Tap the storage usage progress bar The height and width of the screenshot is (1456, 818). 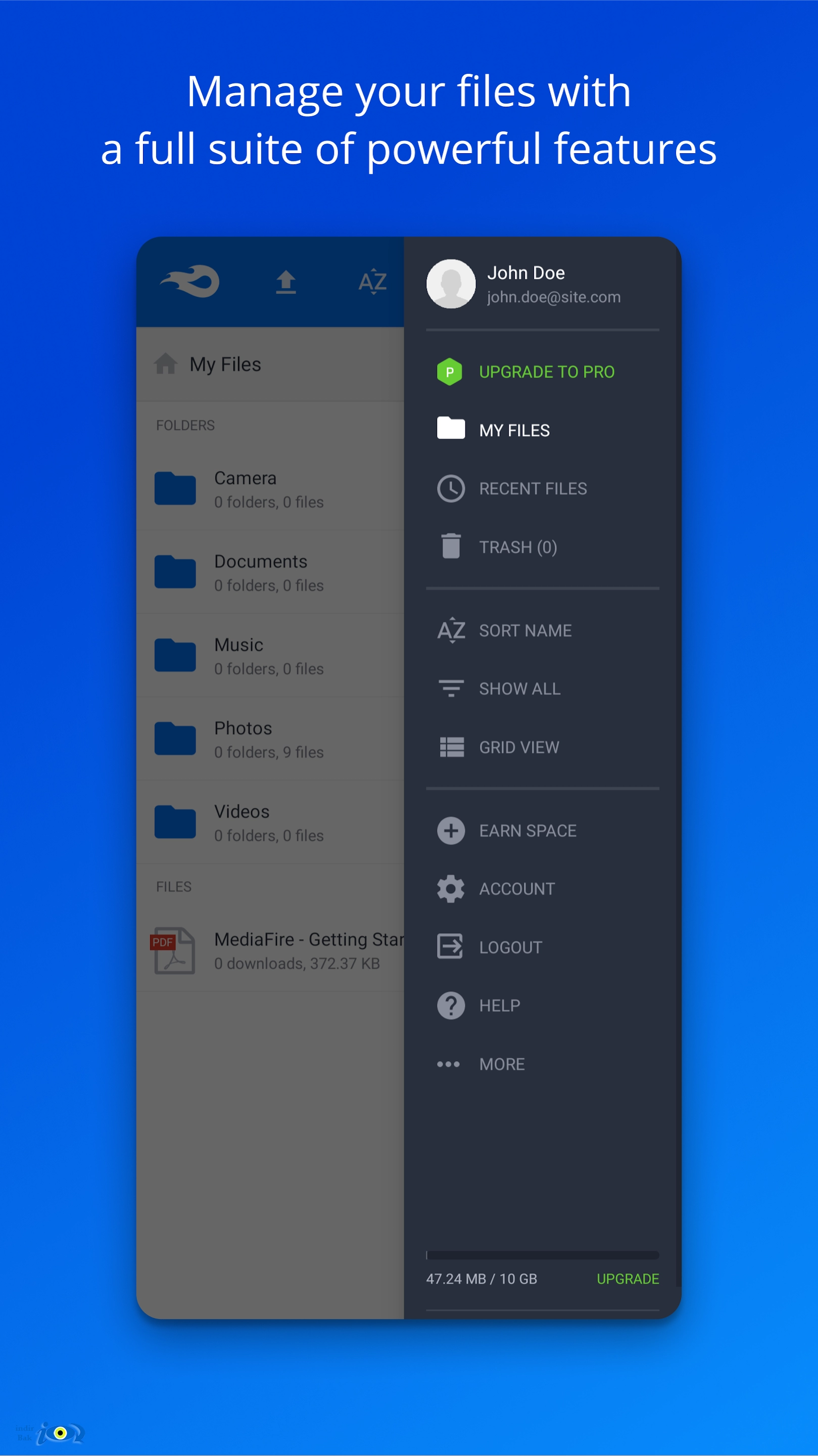(x=542, y=1255)
